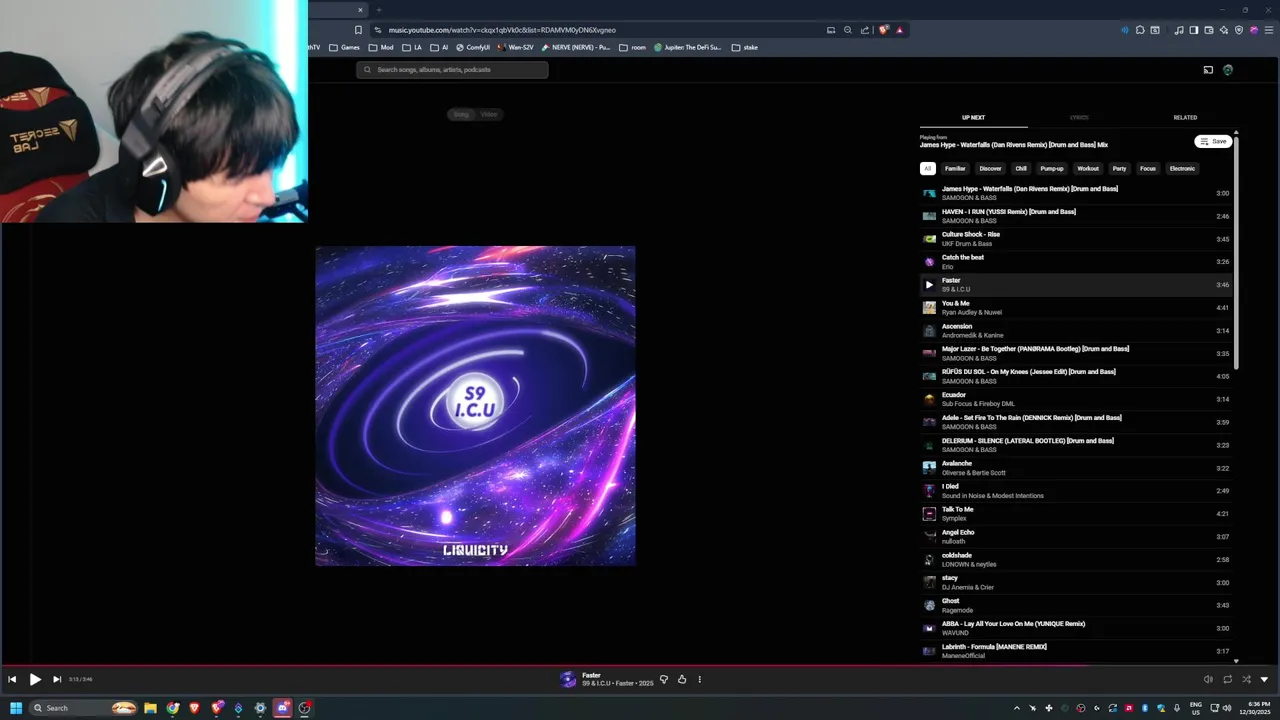The width and height of the screenshot is (1280, 720).
Task: Play Angel Echo by nulloath
Action: [x=1076, y=537]
